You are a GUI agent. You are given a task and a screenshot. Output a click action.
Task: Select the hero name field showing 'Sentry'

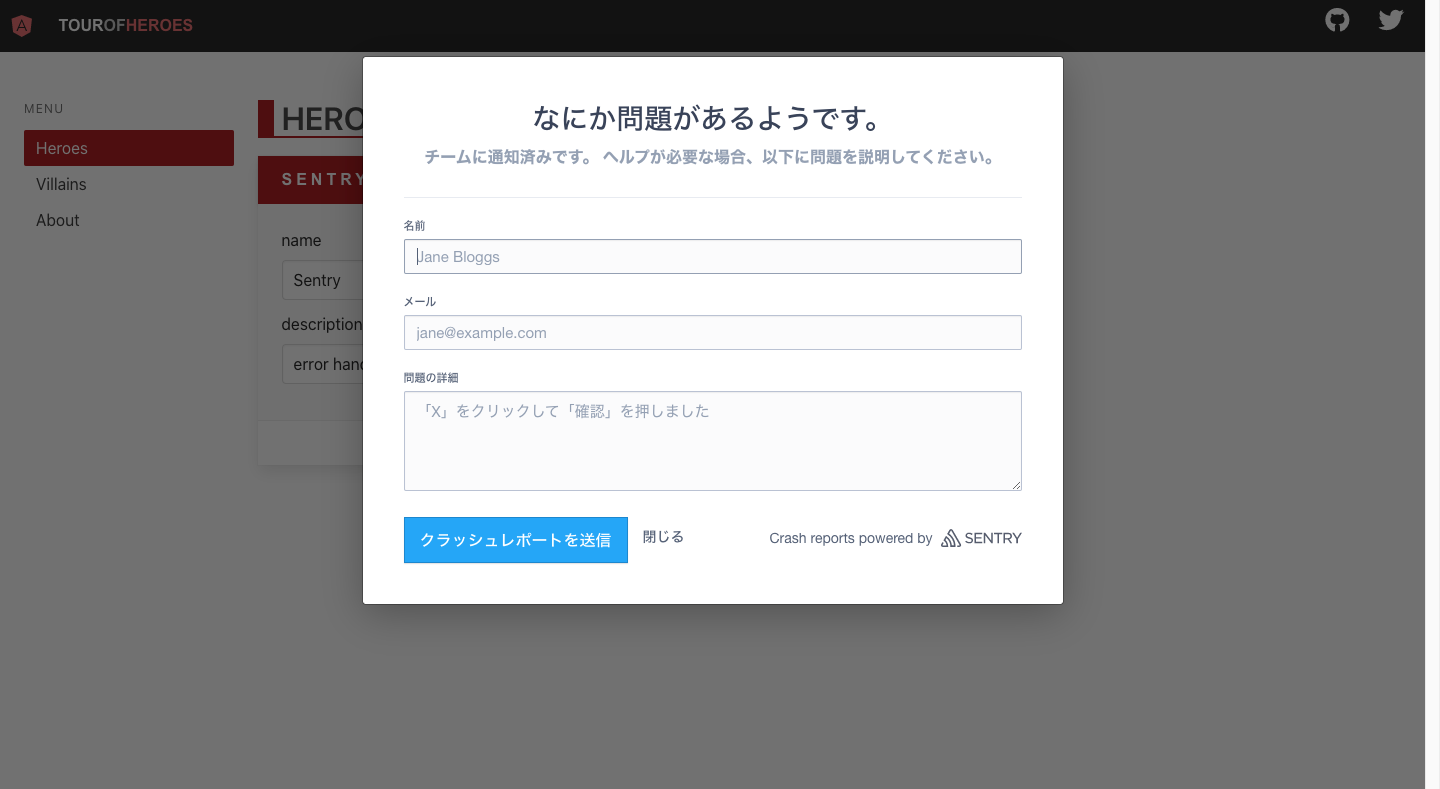320,280
